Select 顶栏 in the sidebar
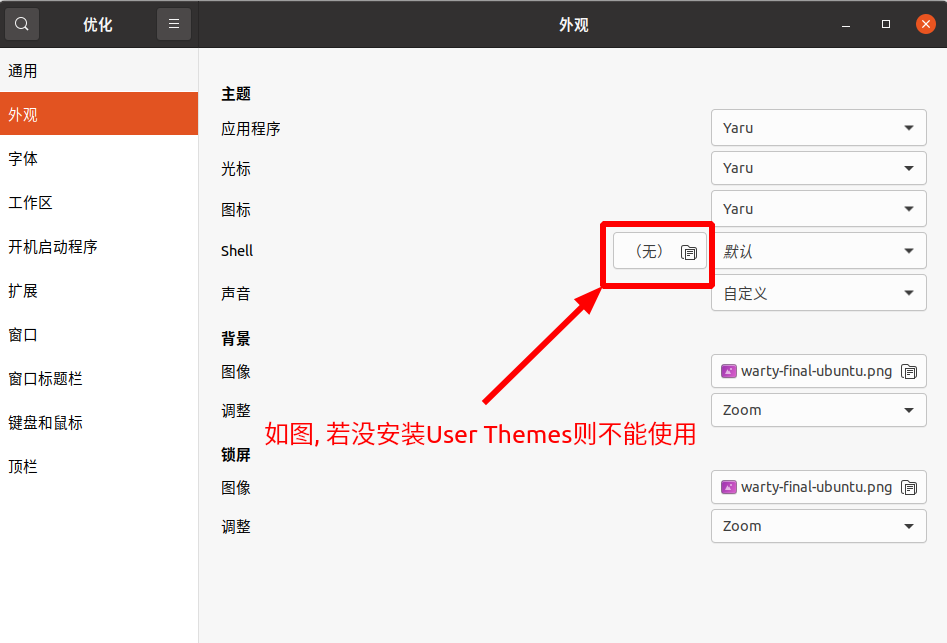Image resolution: width=947 pixels, height=643 pixels. tap(99, 467)
